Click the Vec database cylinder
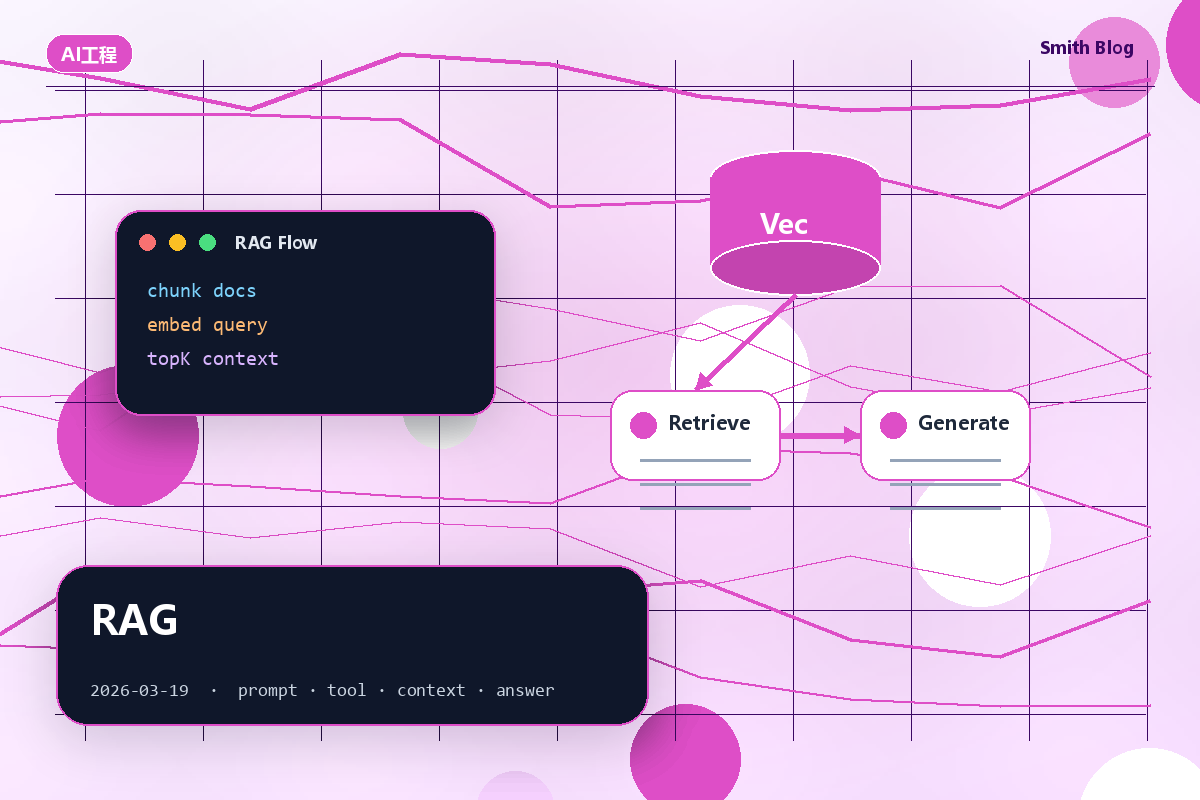Screen dimensions: 1200x800 [x=795, y=223]
